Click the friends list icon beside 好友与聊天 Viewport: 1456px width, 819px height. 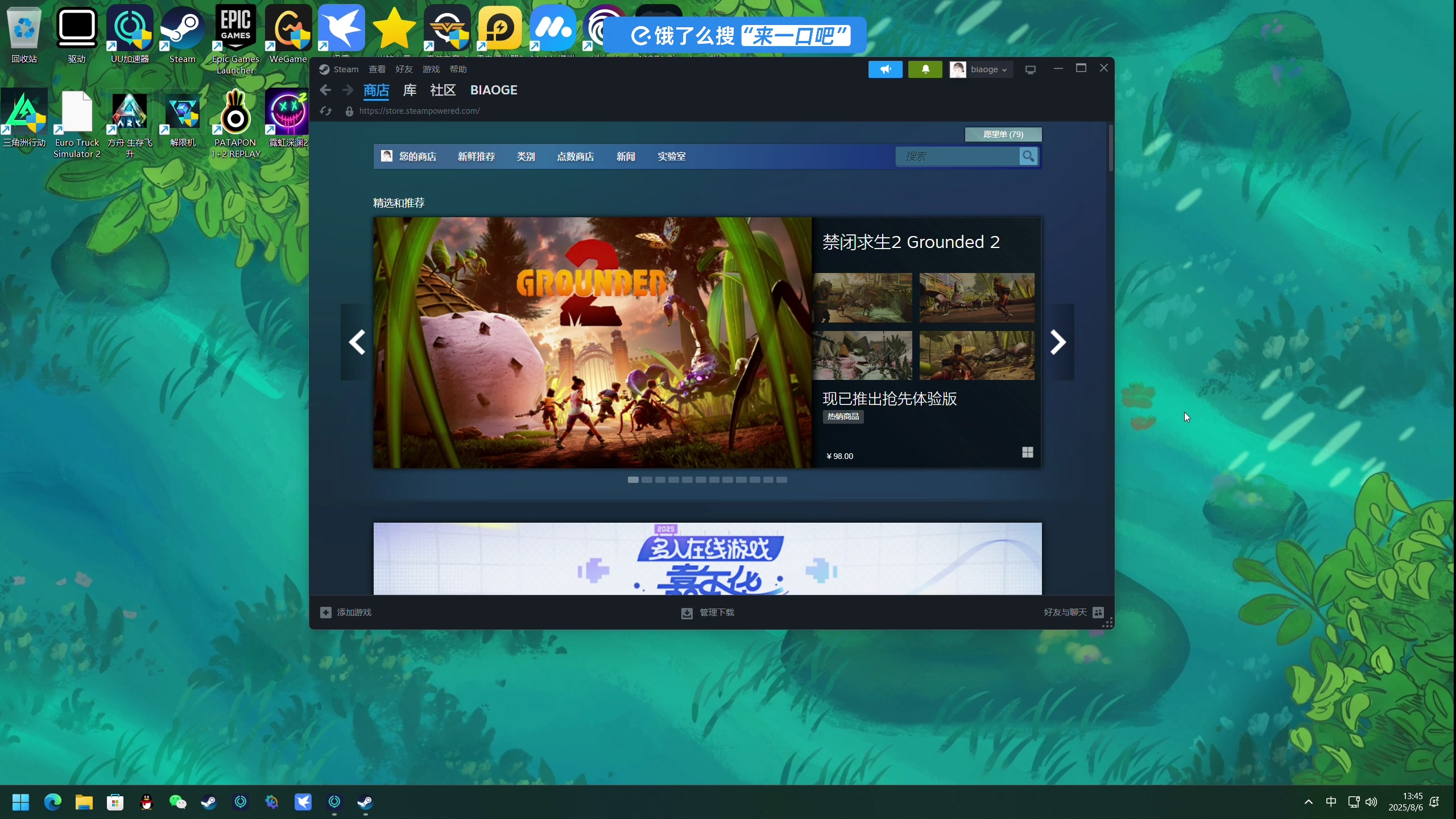(x=1098, y=613)
